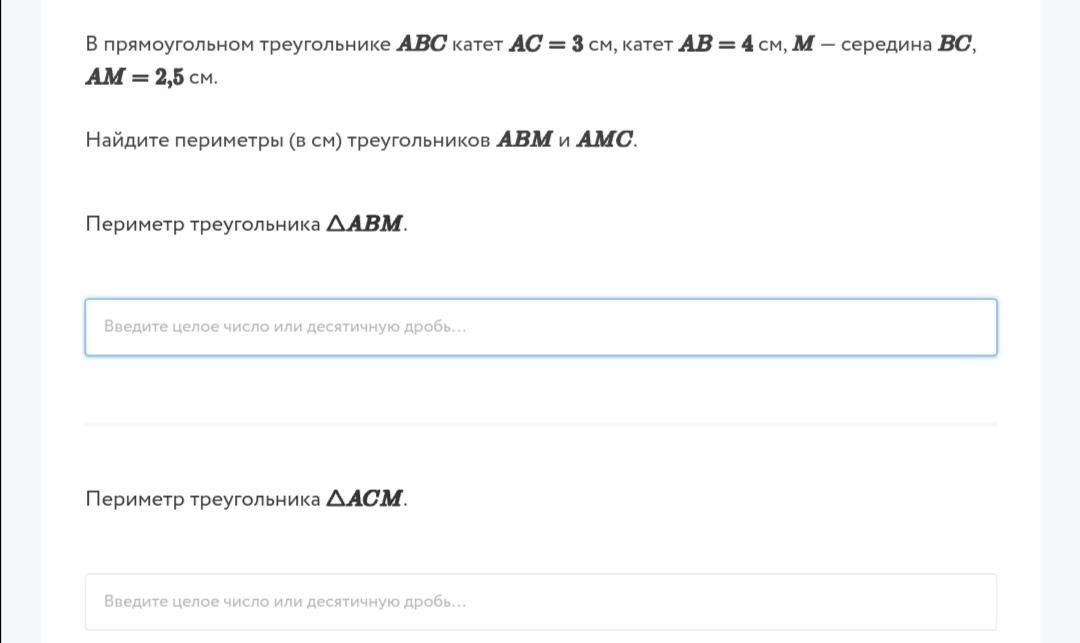Click the horizontal divider between the two questions
The image size is (1080, 643).
[540, 424]
